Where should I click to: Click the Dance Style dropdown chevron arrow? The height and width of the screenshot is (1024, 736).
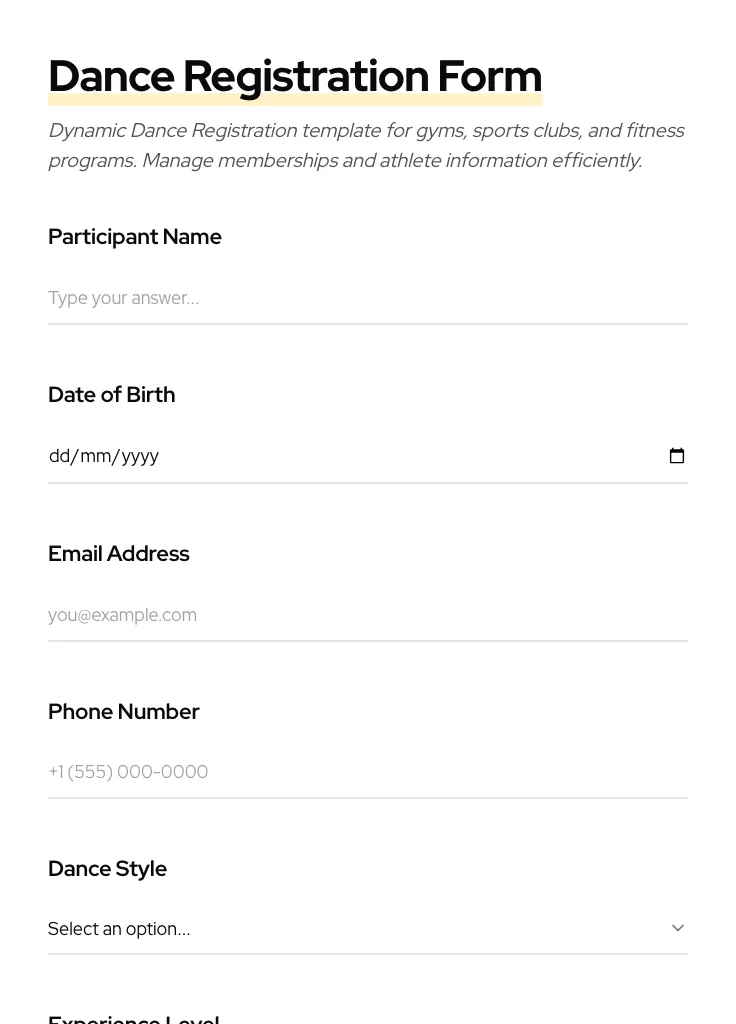(678, 928)
